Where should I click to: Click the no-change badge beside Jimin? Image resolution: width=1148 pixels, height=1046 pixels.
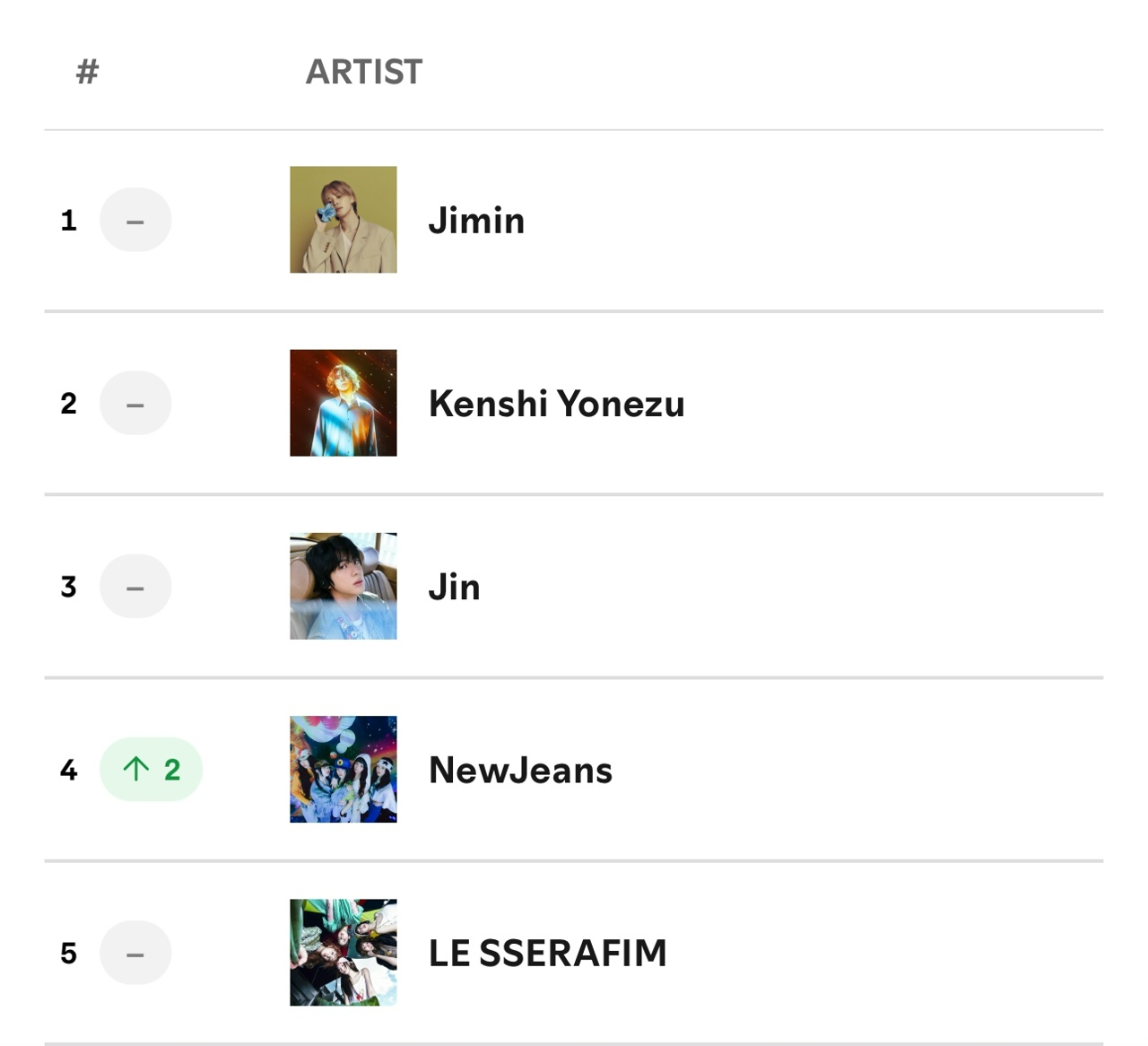pos(135,220)
